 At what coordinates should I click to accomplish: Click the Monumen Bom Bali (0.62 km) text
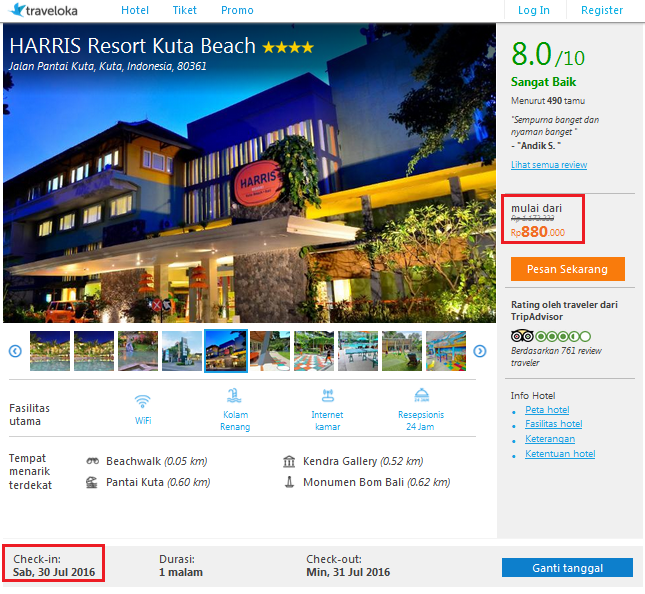coord(377,482)
